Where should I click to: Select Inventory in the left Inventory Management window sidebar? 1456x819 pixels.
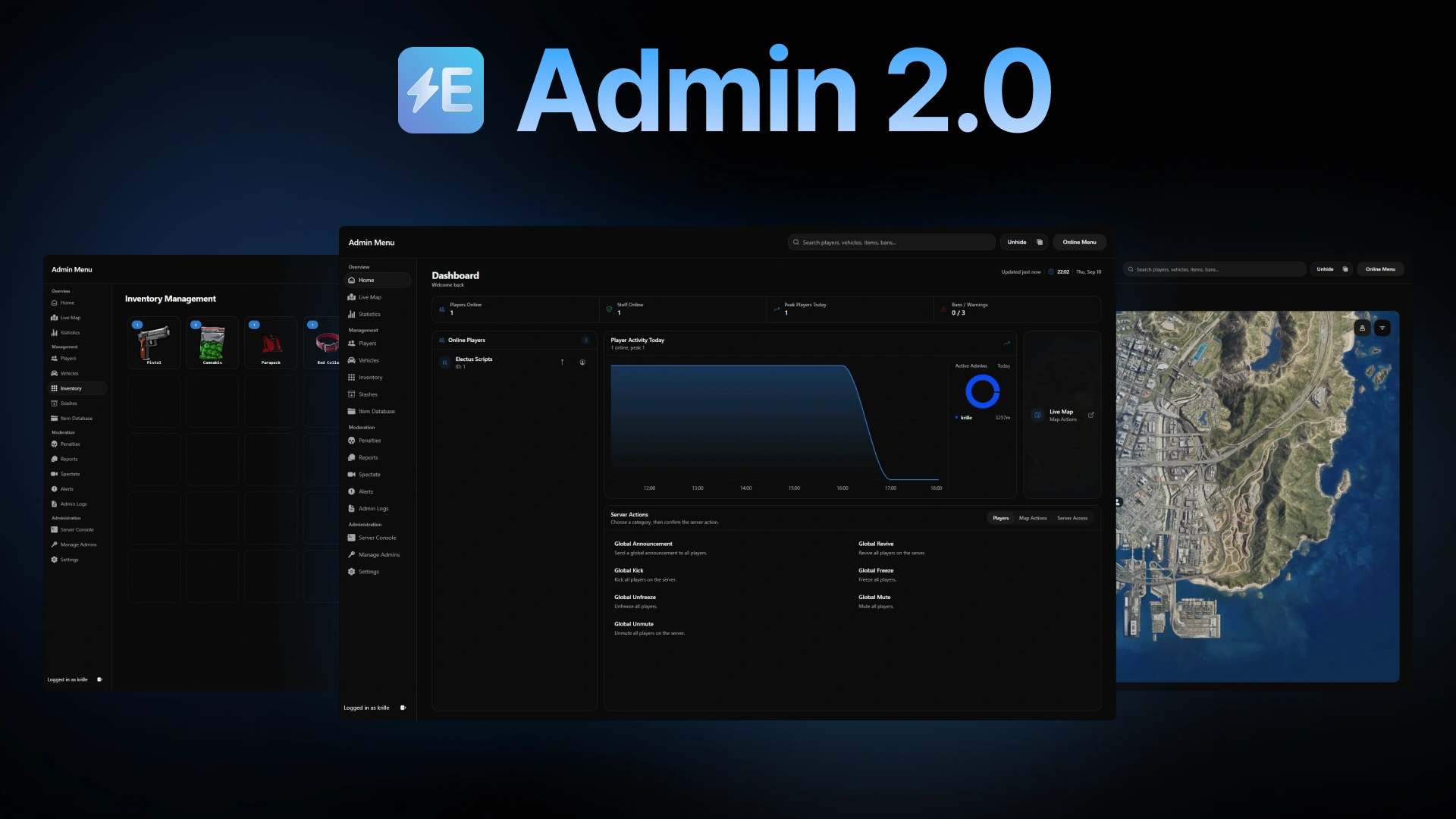coord(77,388)
